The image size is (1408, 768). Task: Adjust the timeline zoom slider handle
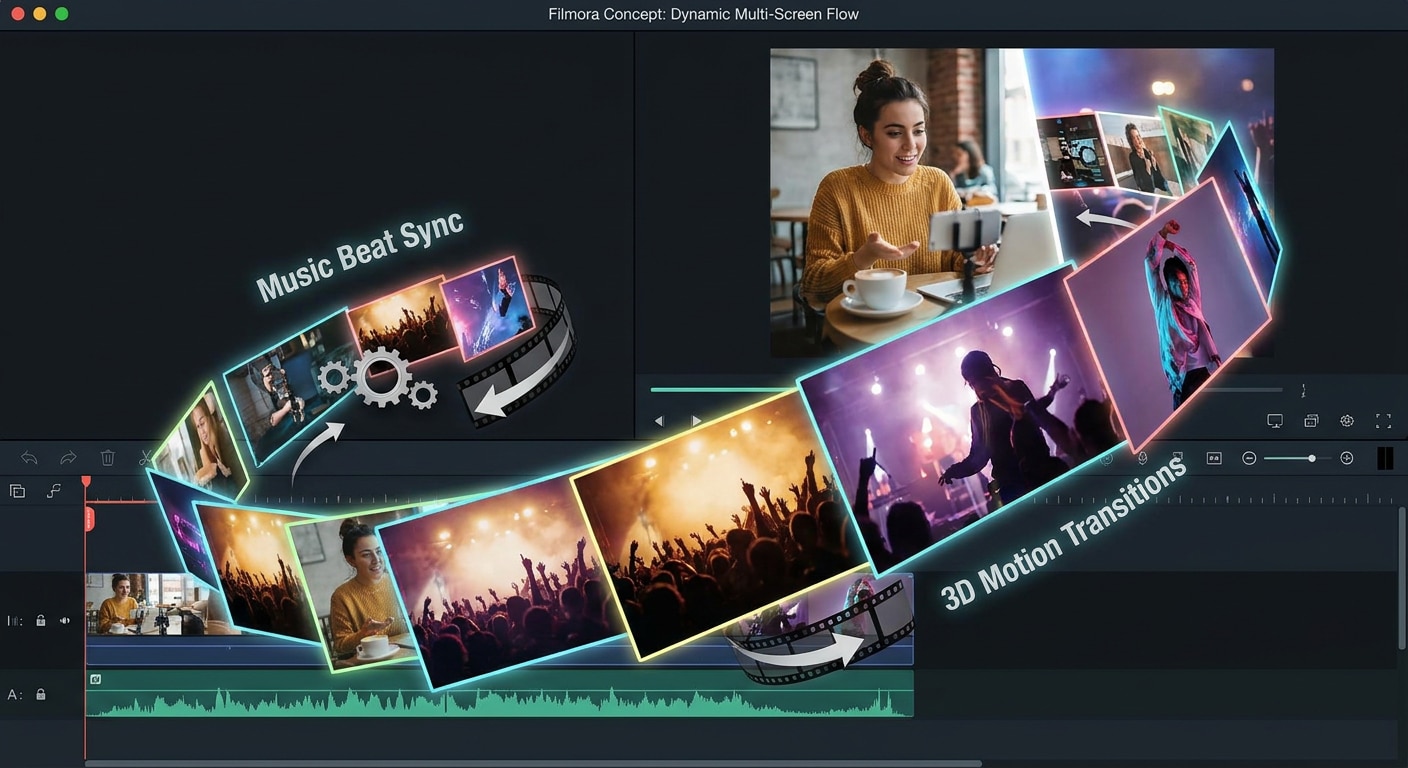tap(1312, 458)
